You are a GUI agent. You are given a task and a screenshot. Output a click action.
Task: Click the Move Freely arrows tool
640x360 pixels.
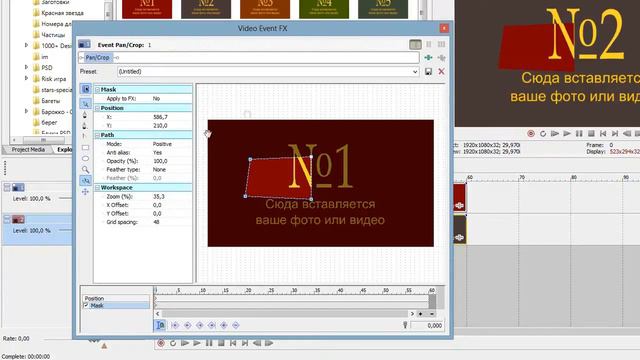85,191
